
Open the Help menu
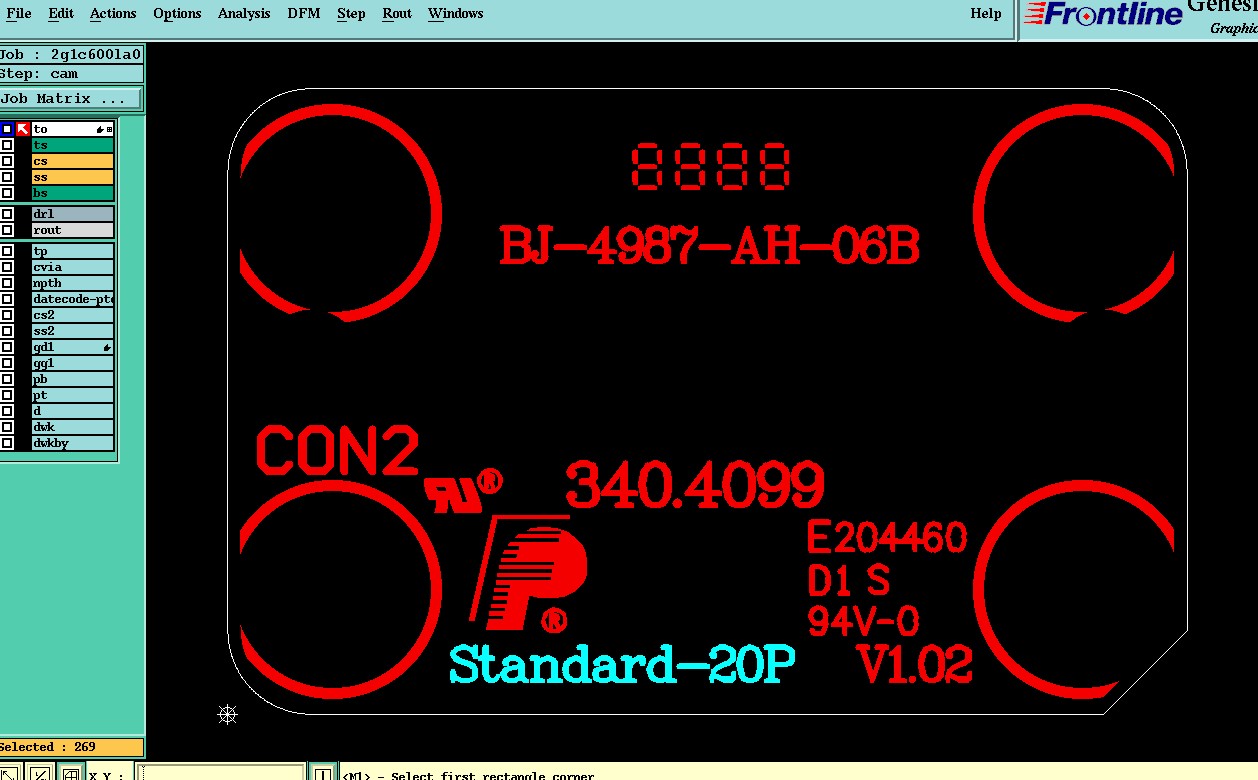985,13
